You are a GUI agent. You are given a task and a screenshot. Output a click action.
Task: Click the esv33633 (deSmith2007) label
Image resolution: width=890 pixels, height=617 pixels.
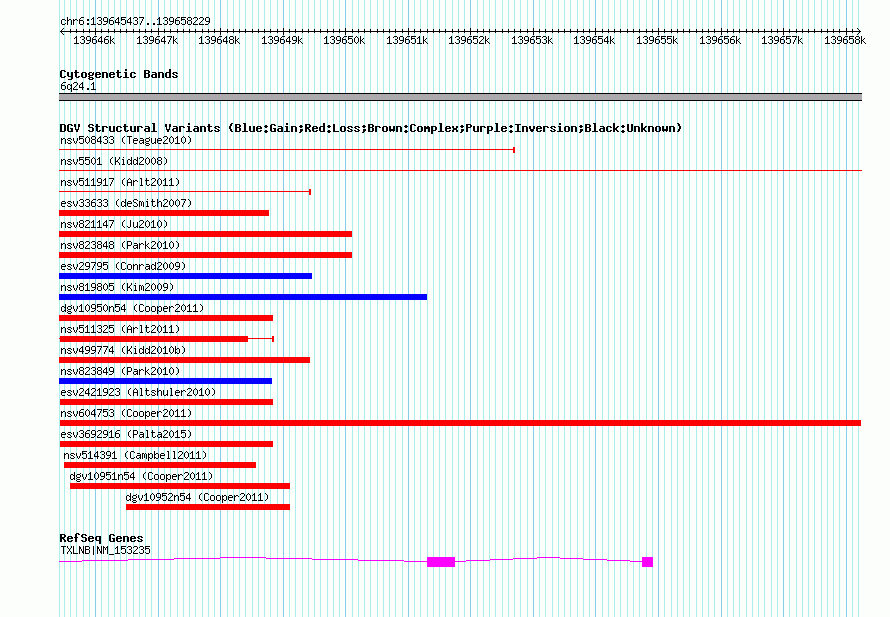126,203
